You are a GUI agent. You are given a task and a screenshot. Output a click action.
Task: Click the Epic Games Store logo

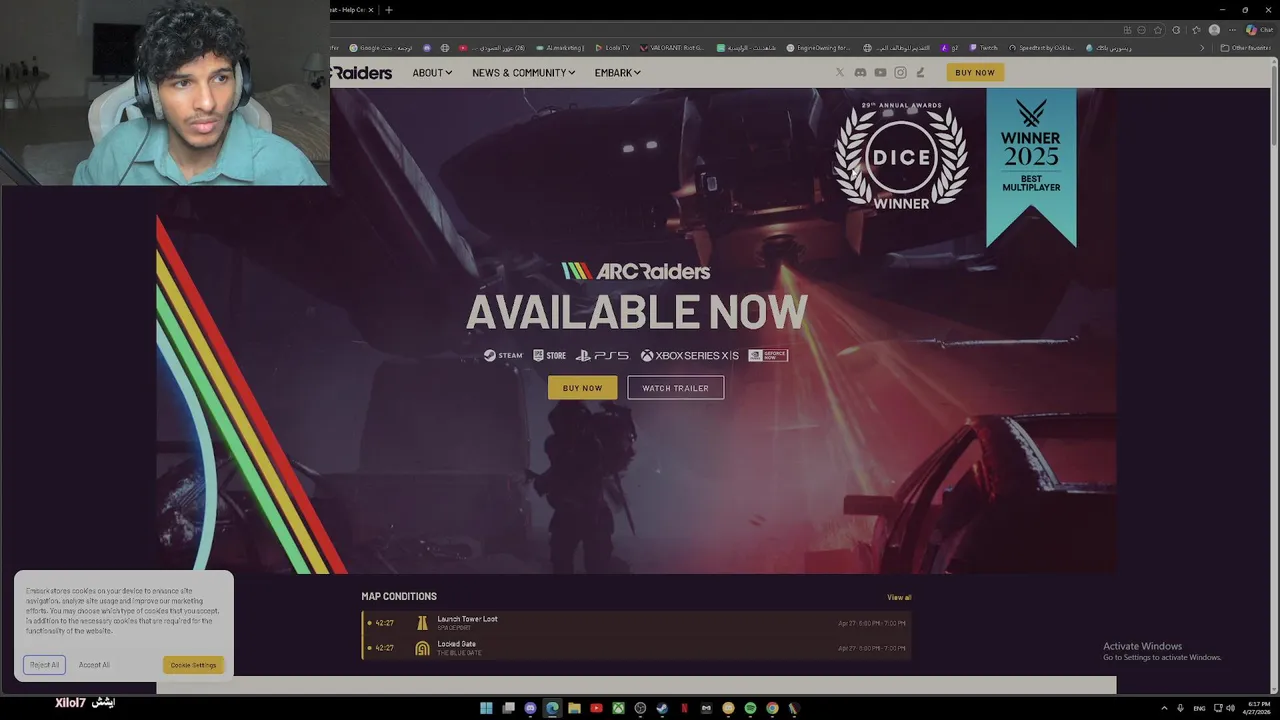point(549,355)
